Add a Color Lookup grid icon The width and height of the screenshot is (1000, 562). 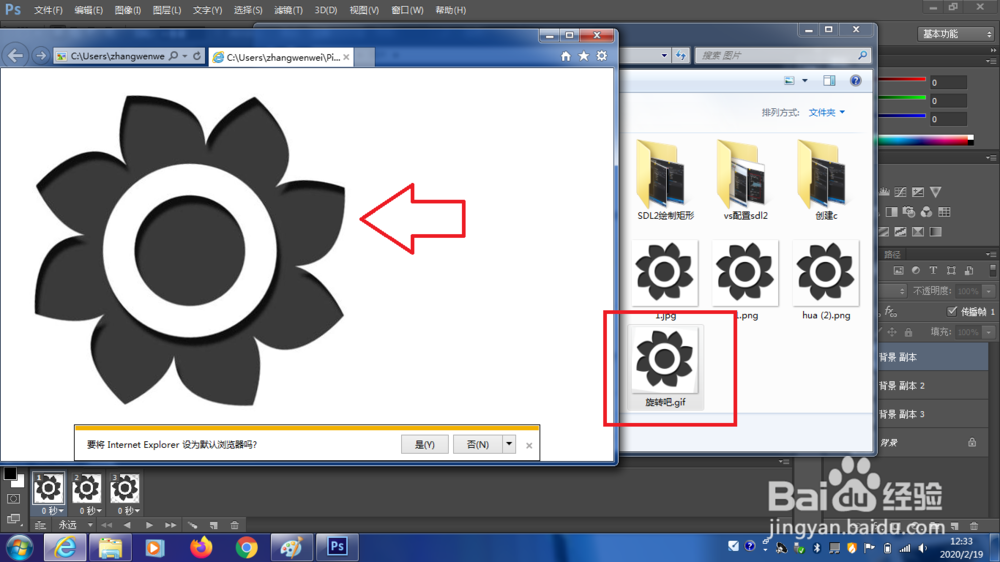click(x=944, y=212)
